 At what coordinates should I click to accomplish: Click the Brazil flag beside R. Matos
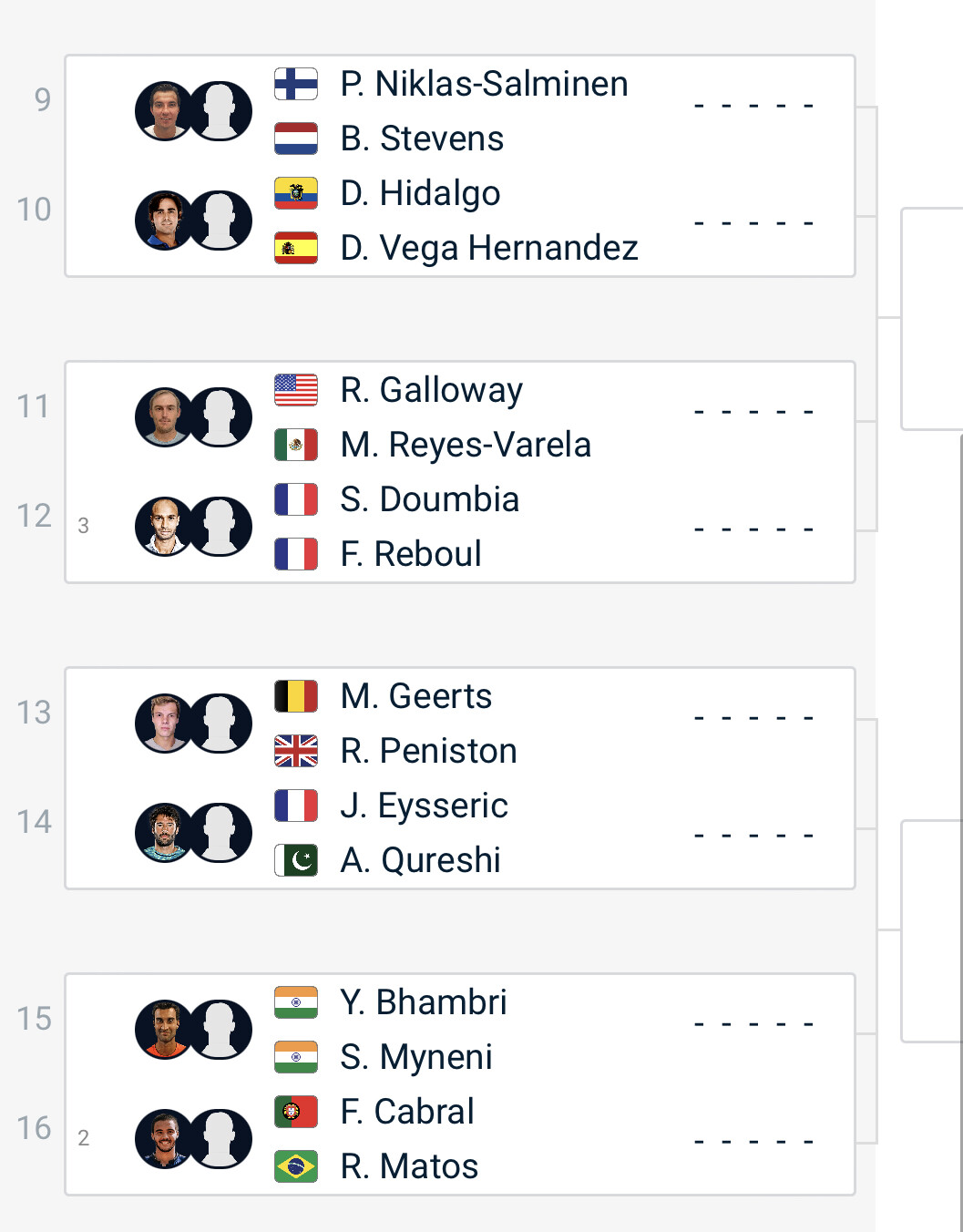click(x=296, y=1166)
